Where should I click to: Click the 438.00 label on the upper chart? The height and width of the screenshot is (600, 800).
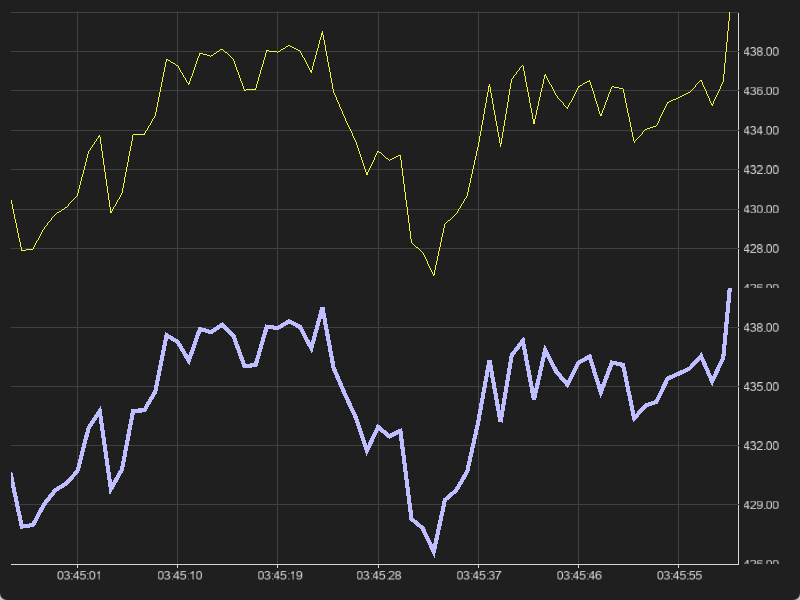tap(760, 52)
